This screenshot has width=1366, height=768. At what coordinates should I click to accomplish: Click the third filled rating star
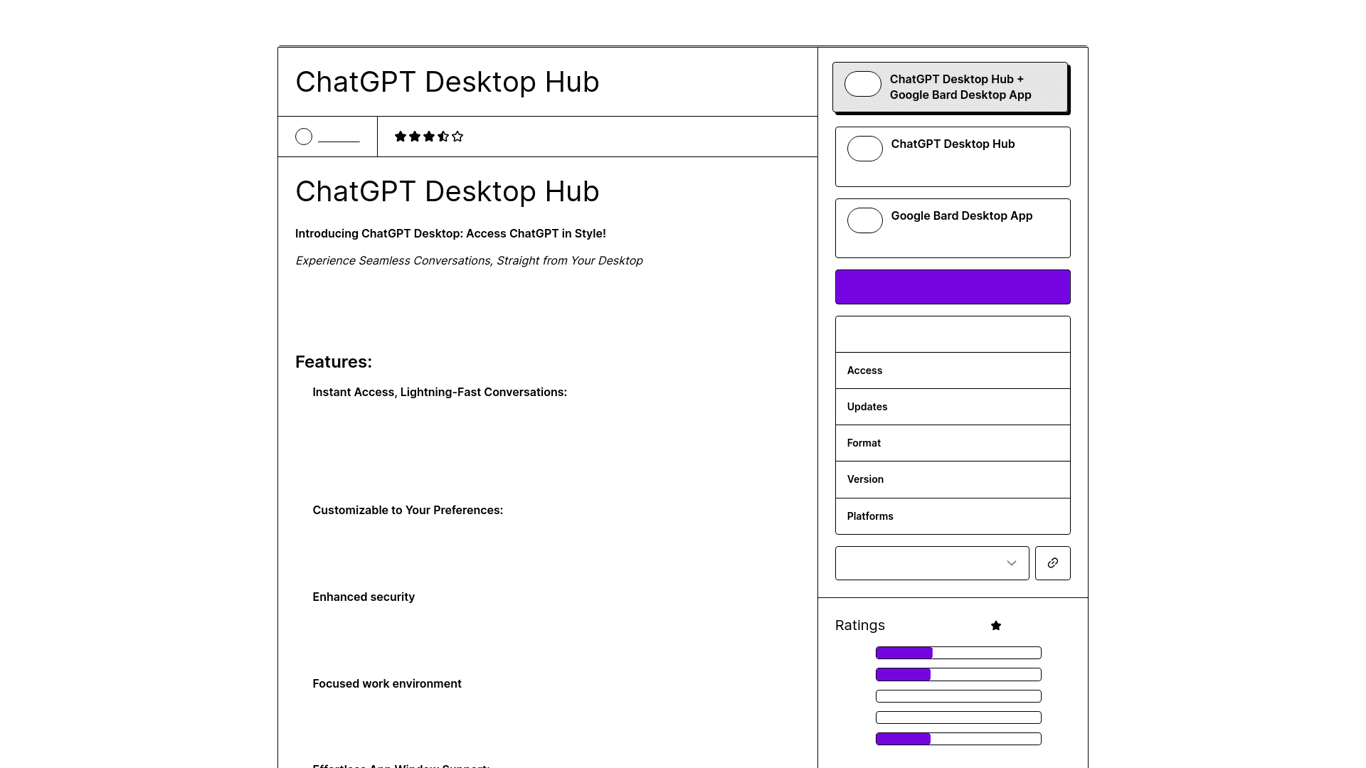[x=429, y=136]
